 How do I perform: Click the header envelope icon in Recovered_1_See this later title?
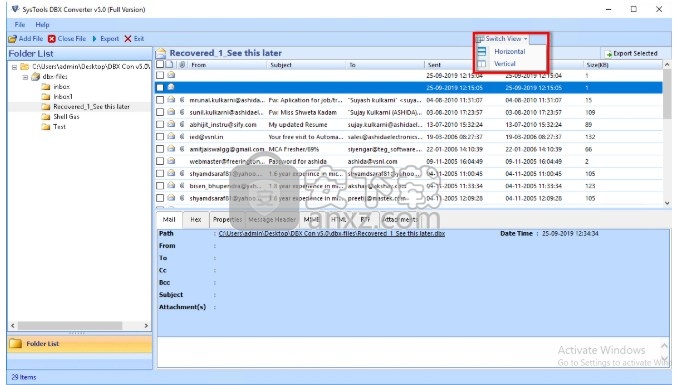(161, 53)
